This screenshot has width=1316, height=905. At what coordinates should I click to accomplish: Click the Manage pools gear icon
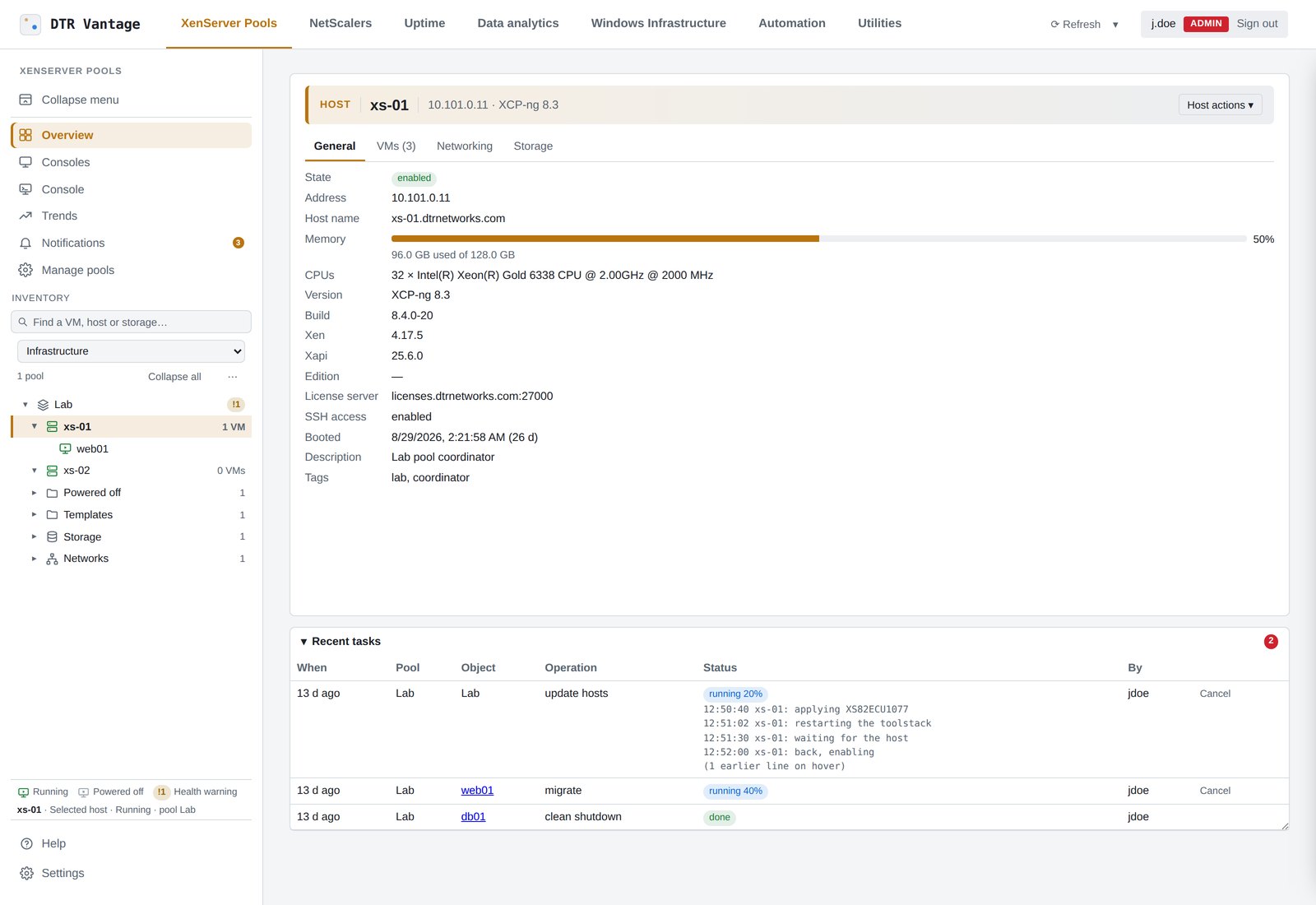[x=25, y=270]
